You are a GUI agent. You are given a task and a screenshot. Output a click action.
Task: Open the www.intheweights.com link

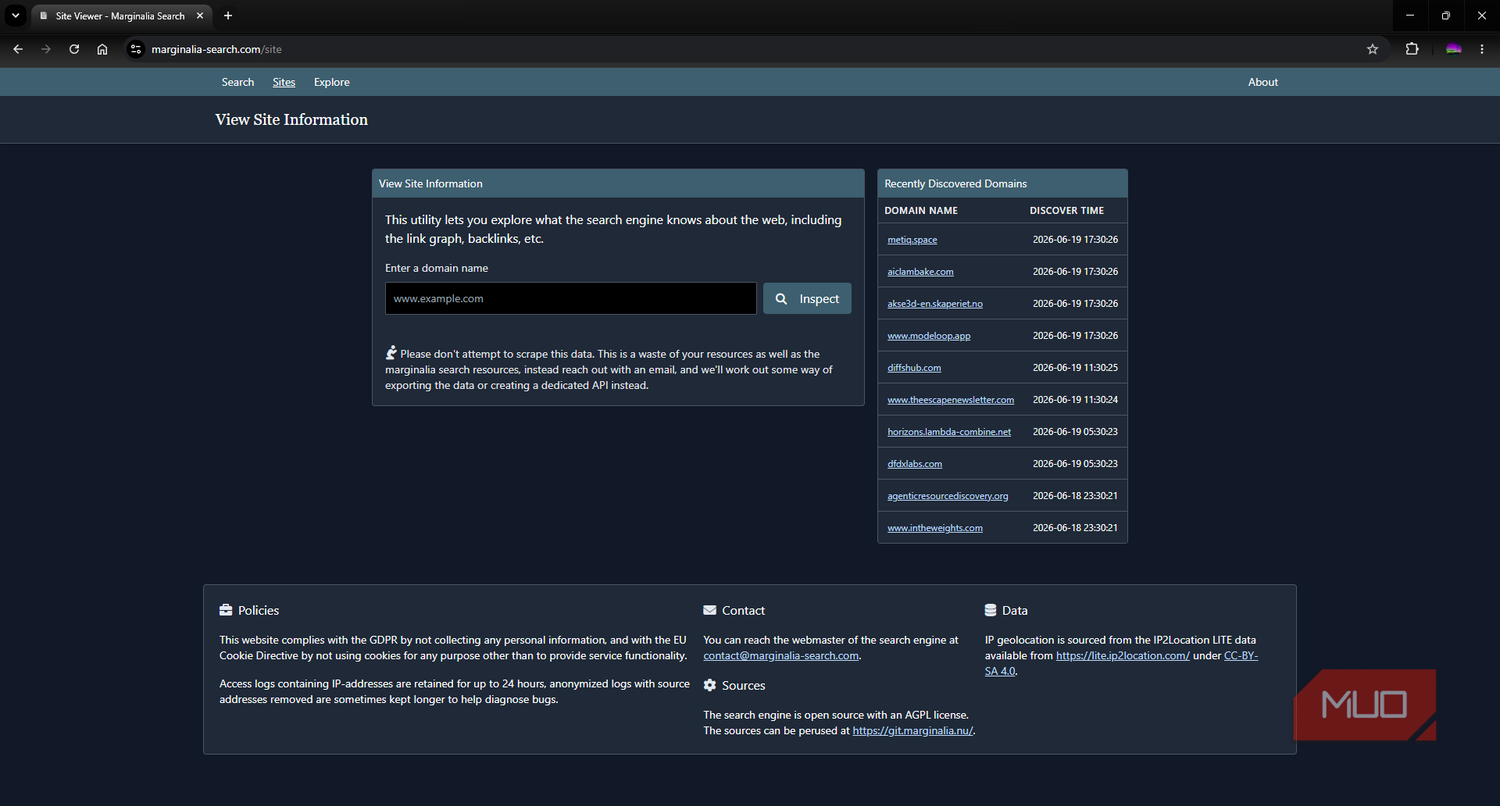(x=935, y=528)
